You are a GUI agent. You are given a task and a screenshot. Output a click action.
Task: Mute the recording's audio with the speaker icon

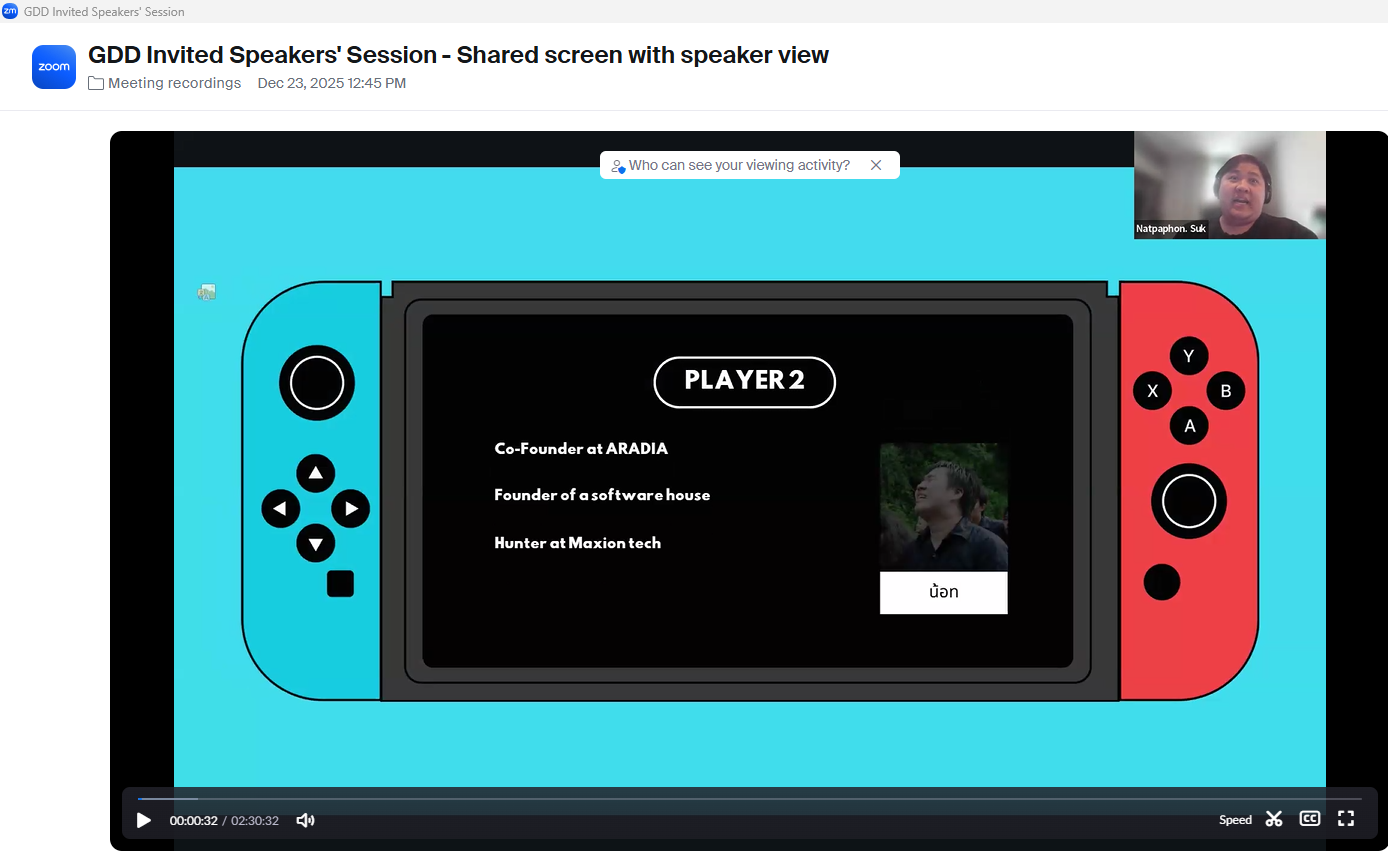click(305, 820)
